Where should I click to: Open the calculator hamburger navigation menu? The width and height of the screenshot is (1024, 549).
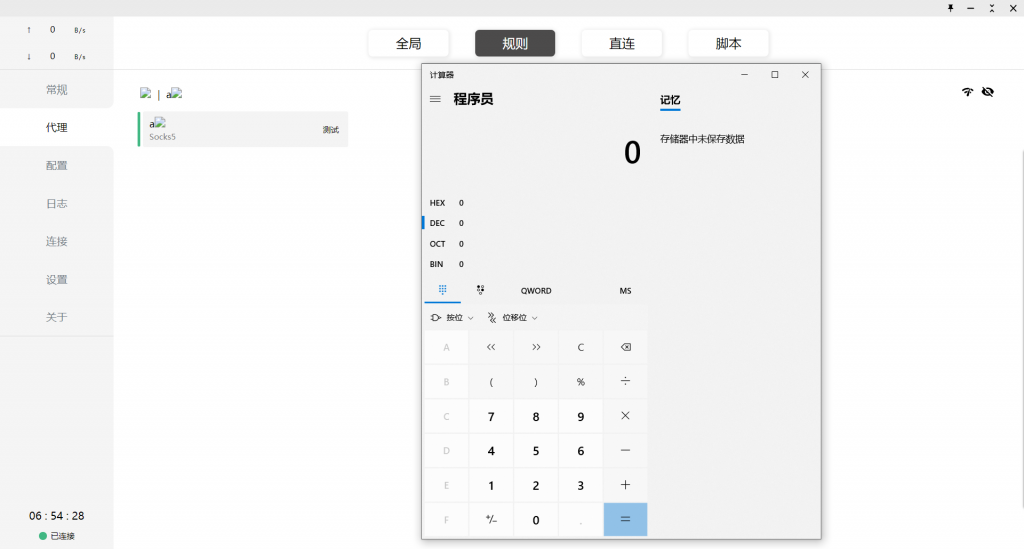point(435,99)
